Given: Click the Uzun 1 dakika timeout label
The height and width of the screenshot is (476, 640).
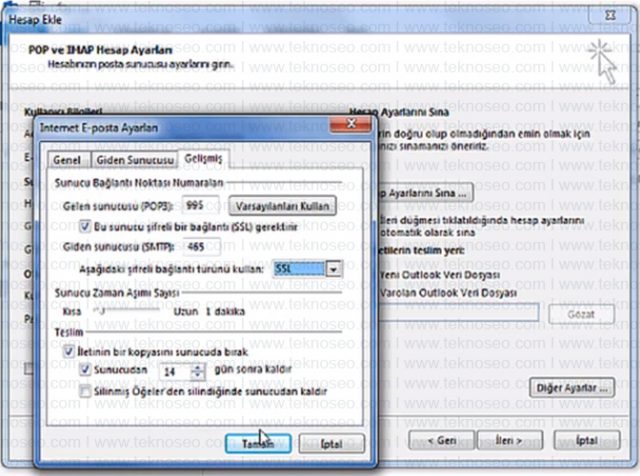Looking at the screenshot, I should pyautogui.click(x=209, y=311).
